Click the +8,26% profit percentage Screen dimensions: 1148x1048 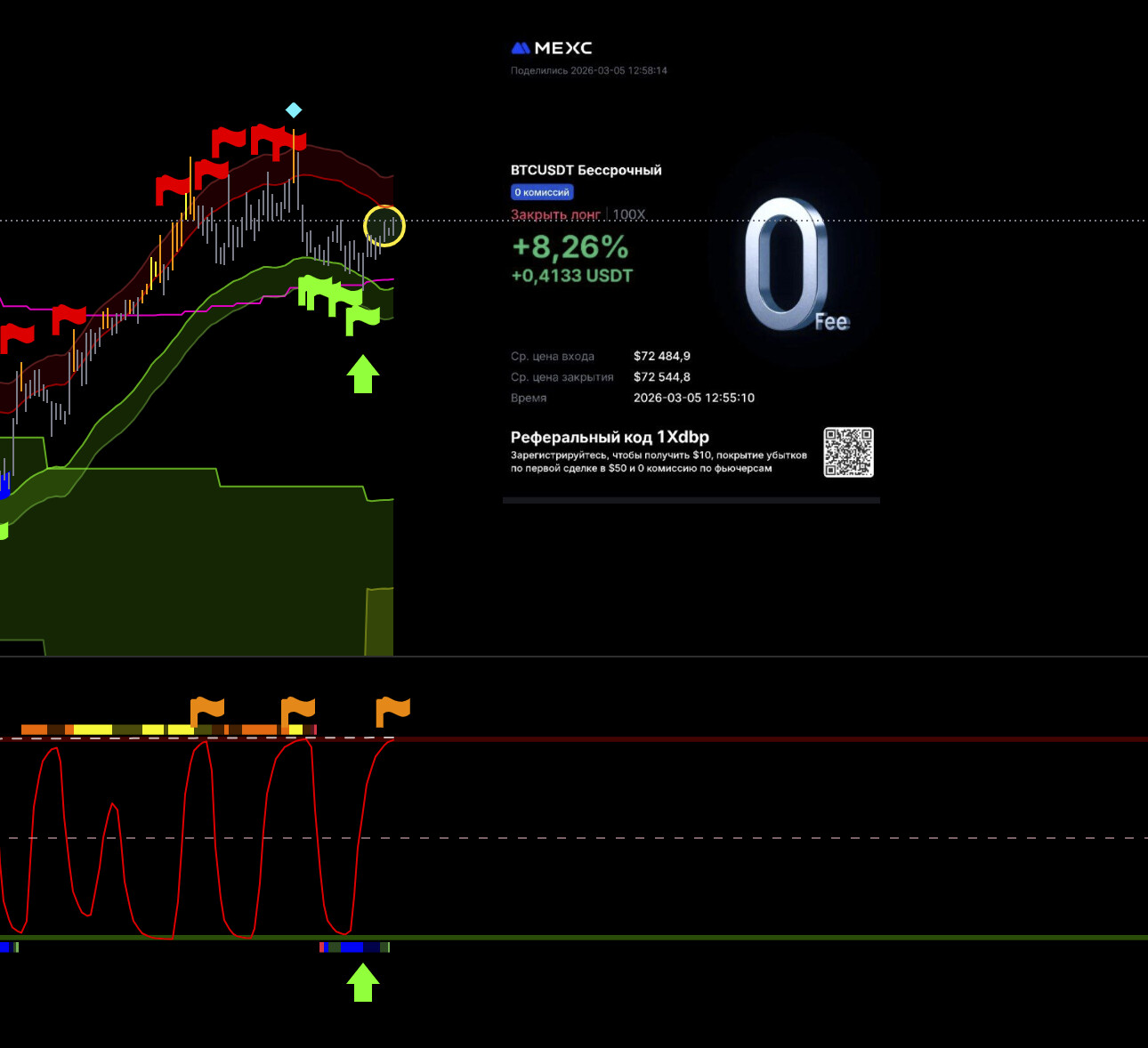(x=570, y=246)
